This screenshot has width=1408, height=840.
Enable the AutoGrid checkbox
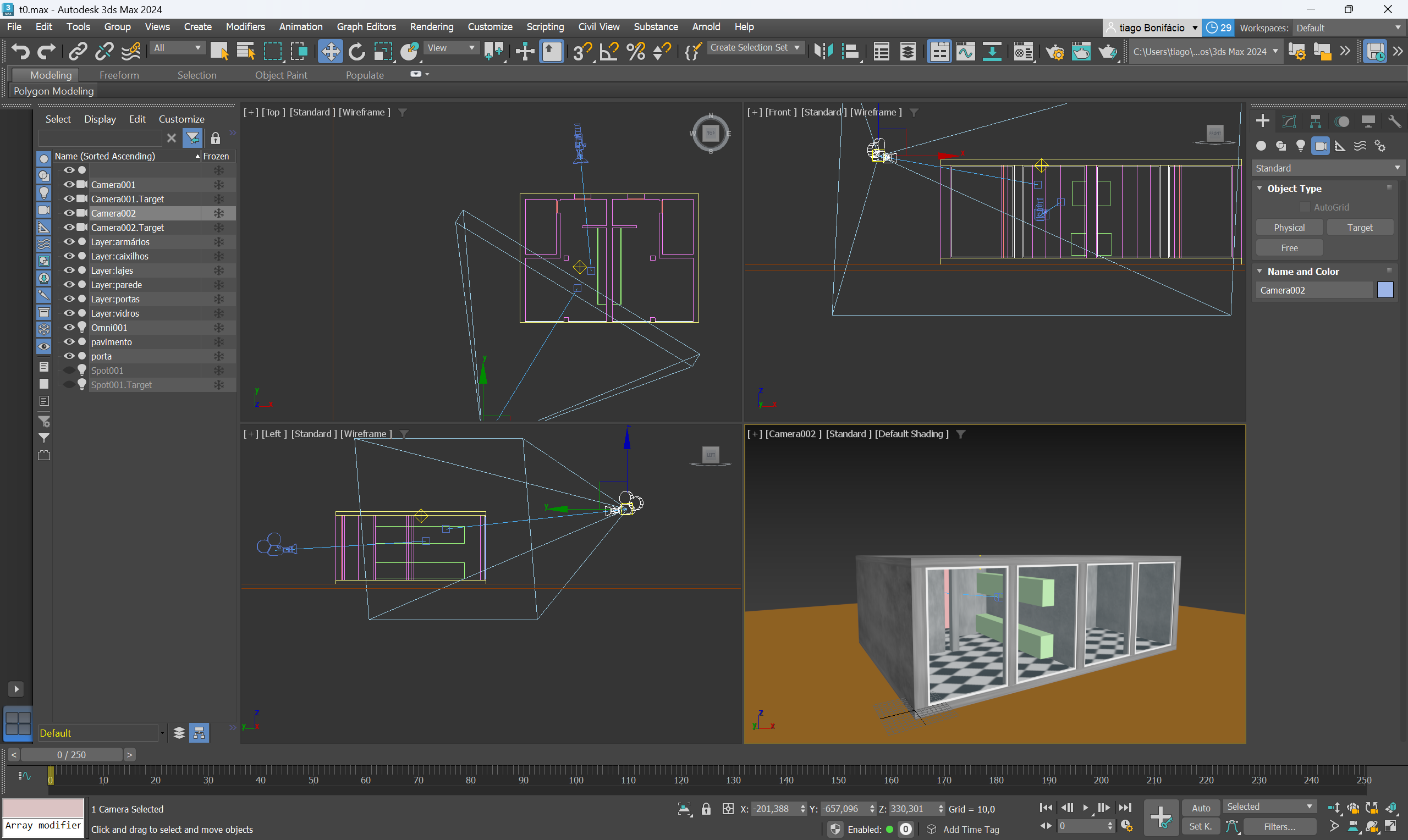(x=1305, y=207)
